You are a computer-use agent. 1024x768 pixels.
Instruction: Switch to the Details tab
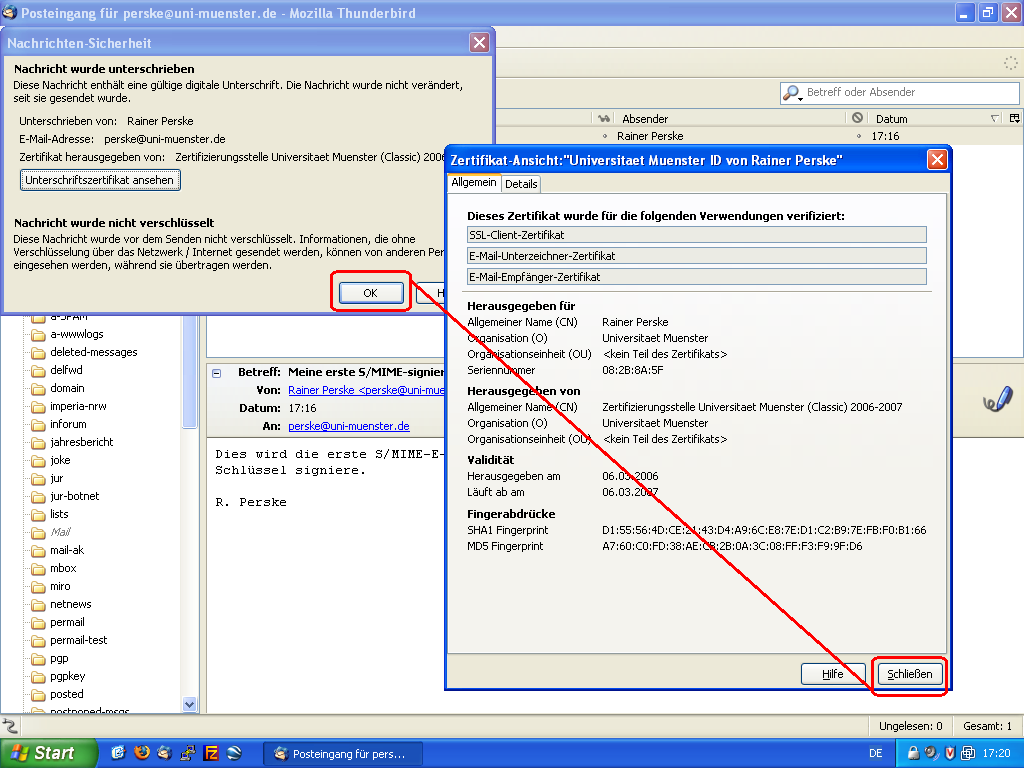(x=521, y=184)
